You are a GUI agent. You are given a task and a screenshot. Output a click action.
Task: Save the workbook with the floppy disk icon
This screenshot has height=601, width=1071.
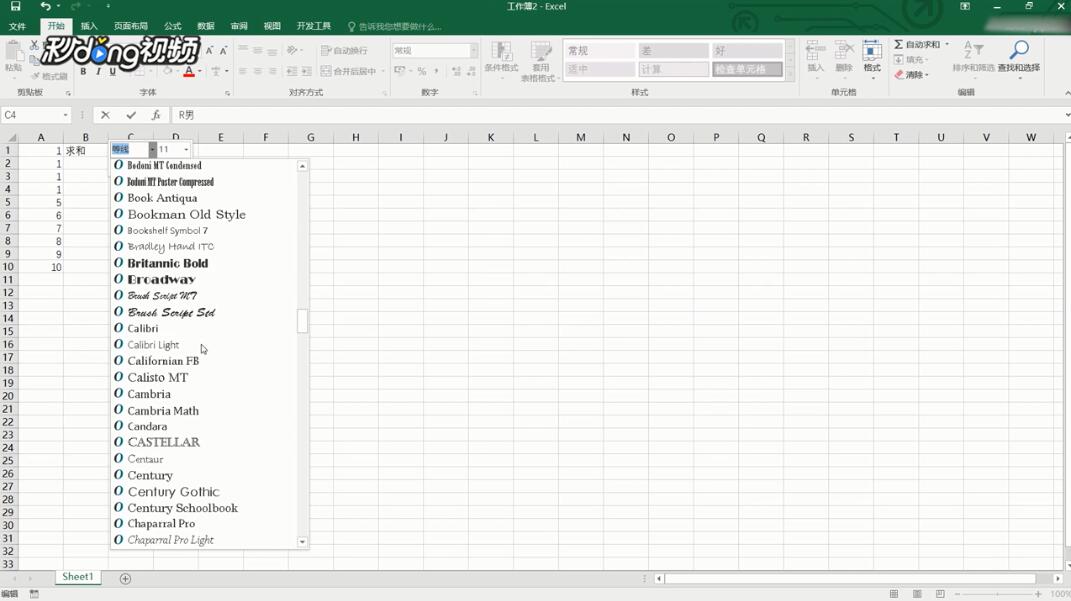coord(15,6)
